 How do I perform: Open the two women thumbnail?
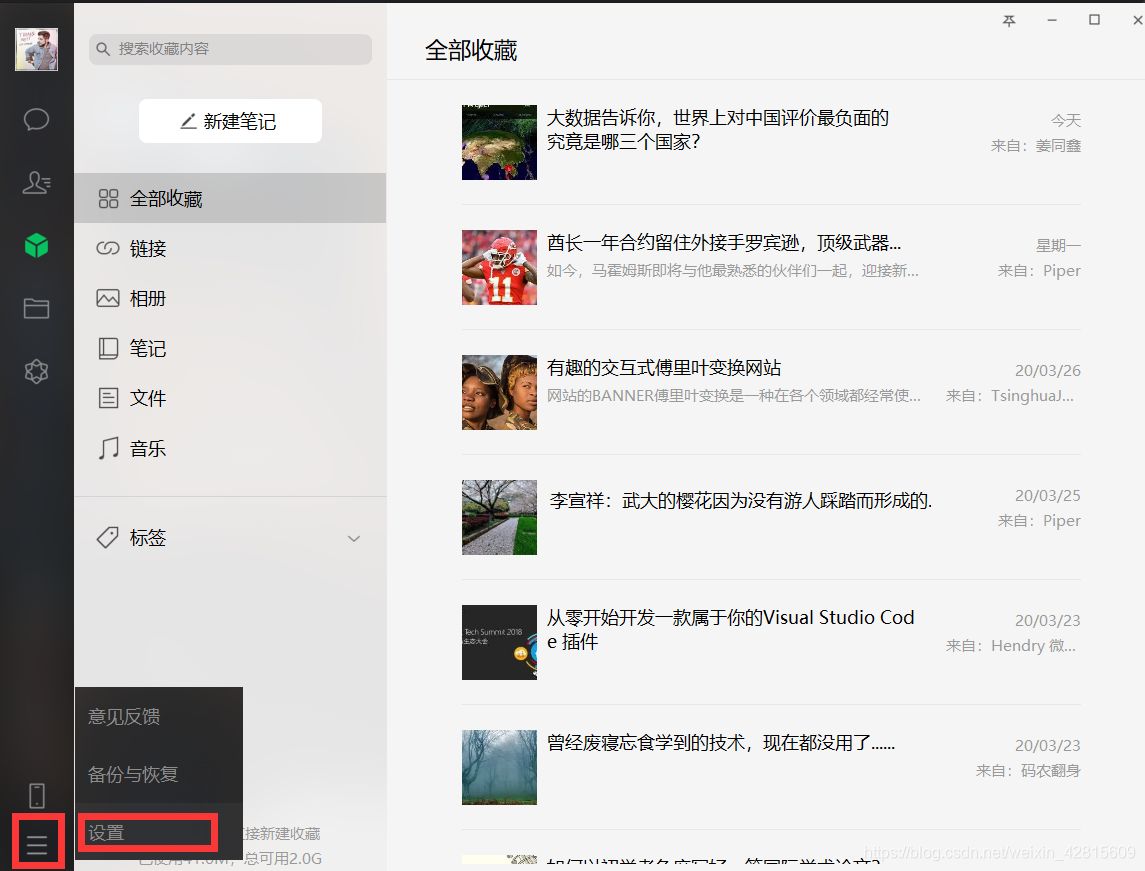click(499, 392)
